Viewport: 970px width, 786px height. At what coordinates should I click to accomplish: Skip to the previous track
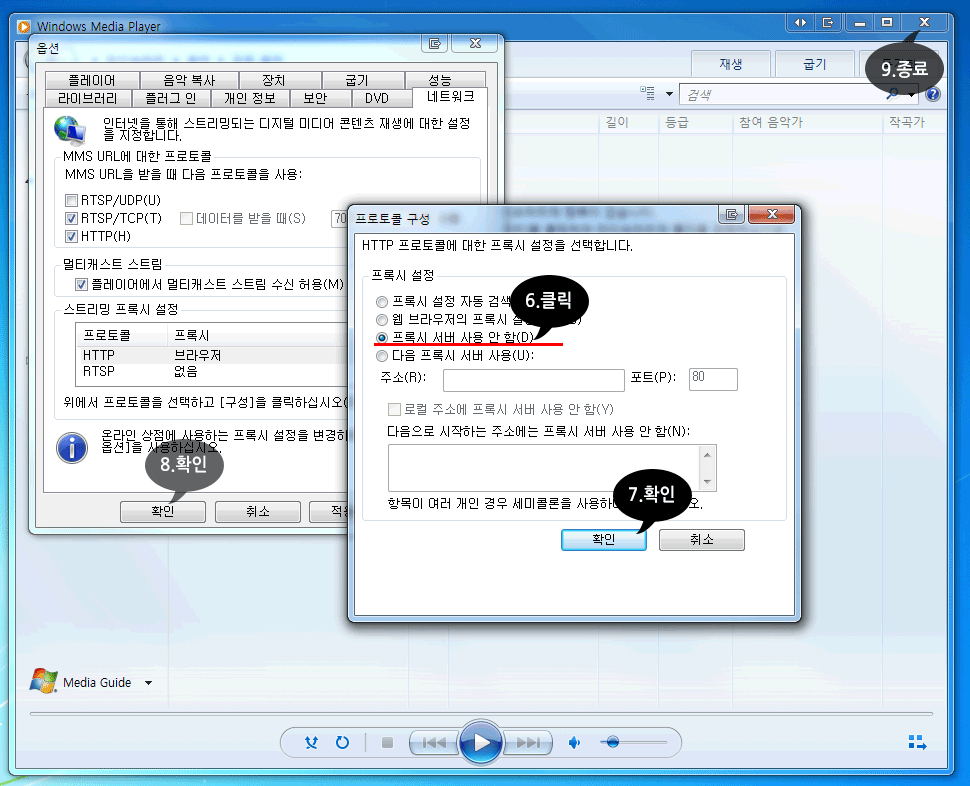[434, 742]
